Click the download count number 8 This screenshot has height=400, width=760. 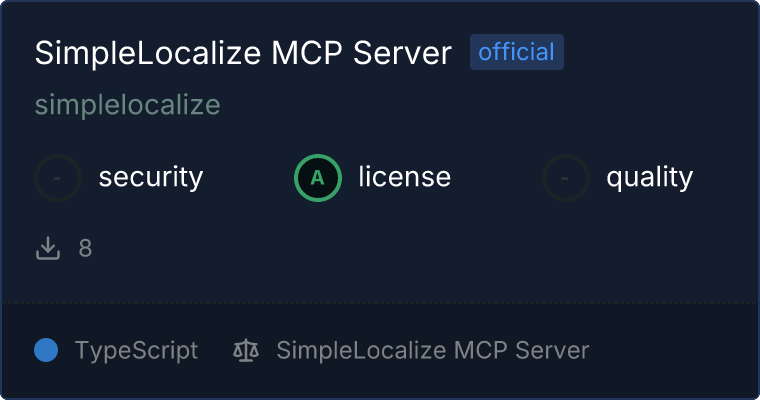[85, 248]
